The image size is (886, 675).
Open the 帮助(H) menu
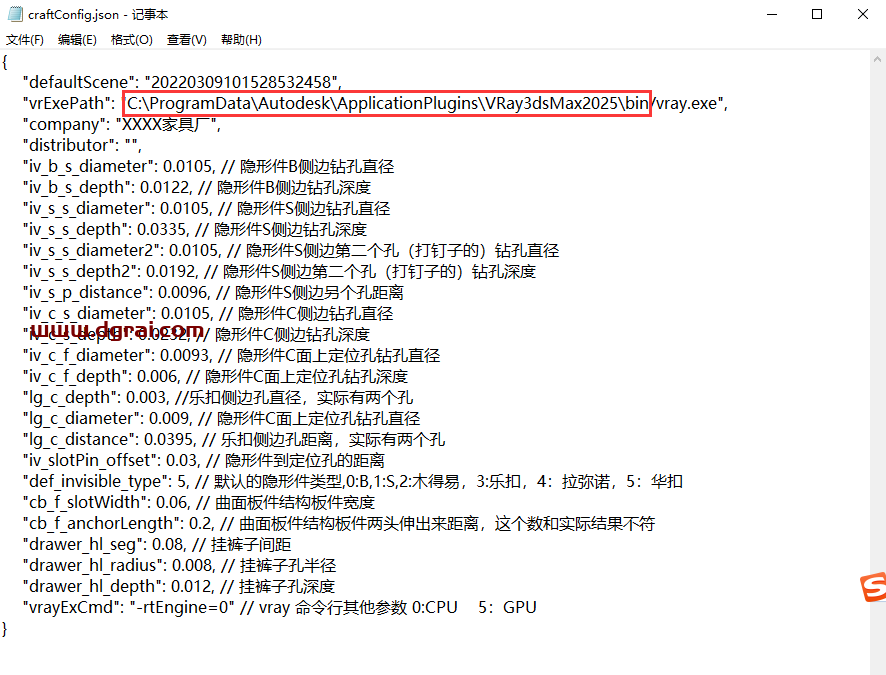(241, 40)
